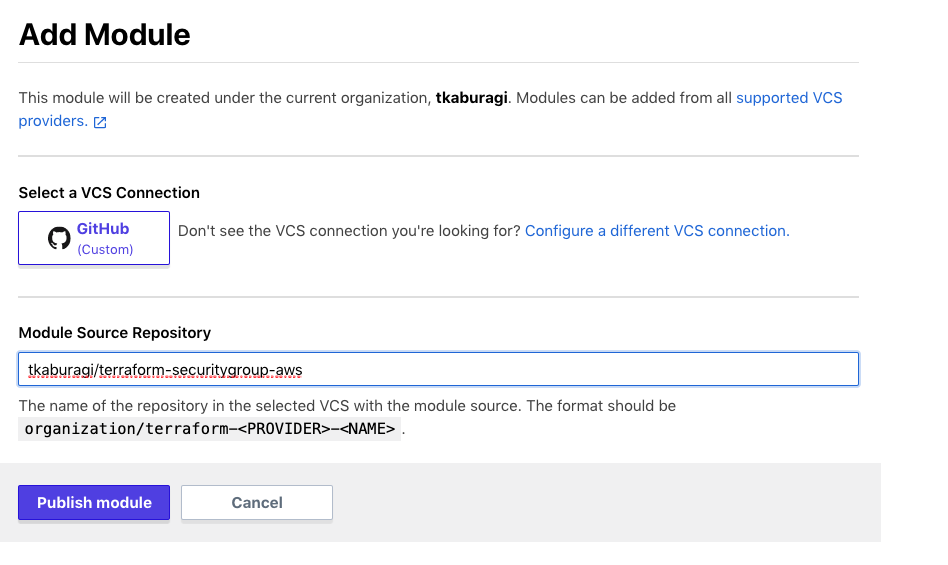Select the GitHub (Custom) VCS connection
This screenshot has width=948, height=565.
click(94, 238)
